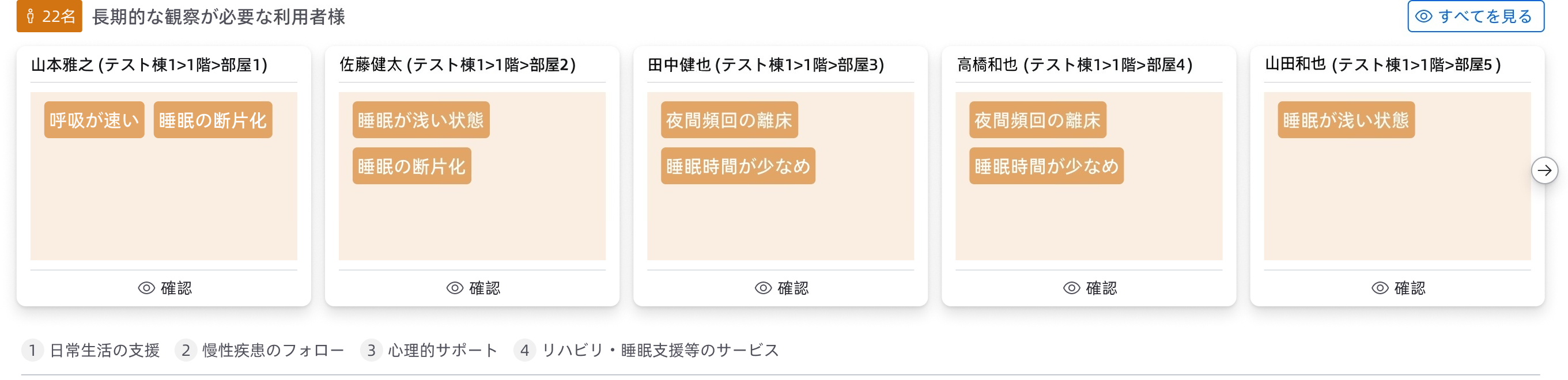
Task: Toggle the 呼吸が速い status tag
Action: 94,120
